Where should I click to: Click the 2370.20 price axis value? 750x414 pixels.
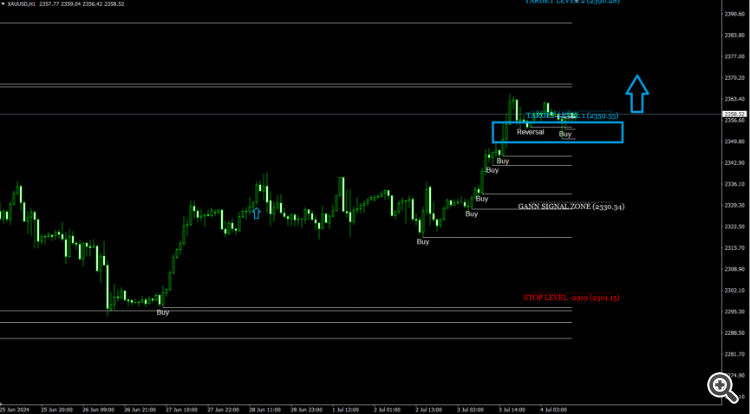point(734,77)
